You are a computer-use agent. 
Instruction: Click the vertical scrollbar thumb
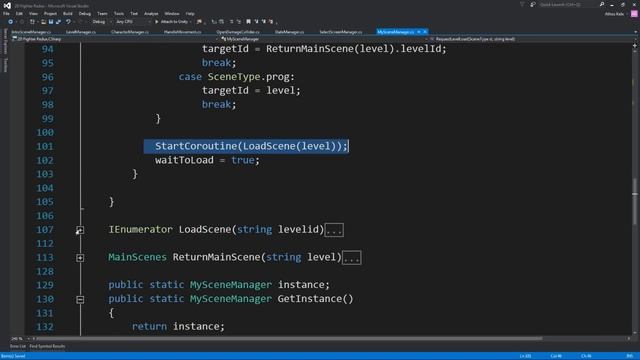[x=635, y=202]
